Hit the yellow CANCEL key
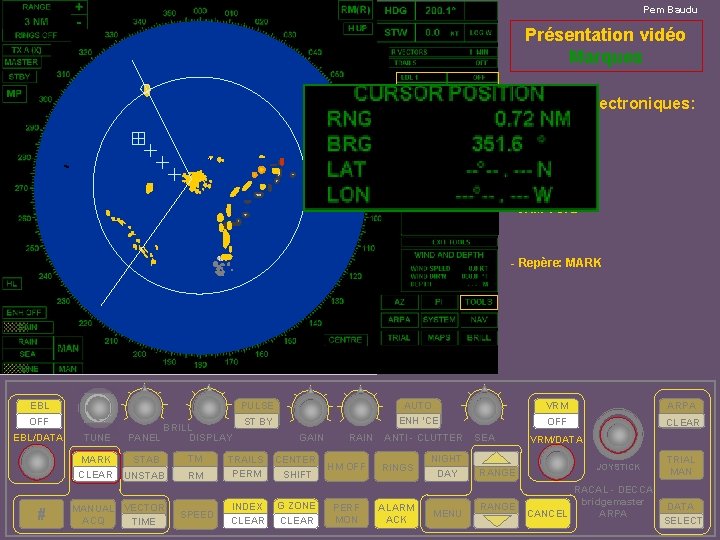Image resolution: width=720 pixels, height=540 pixels. tap(547, 513)
